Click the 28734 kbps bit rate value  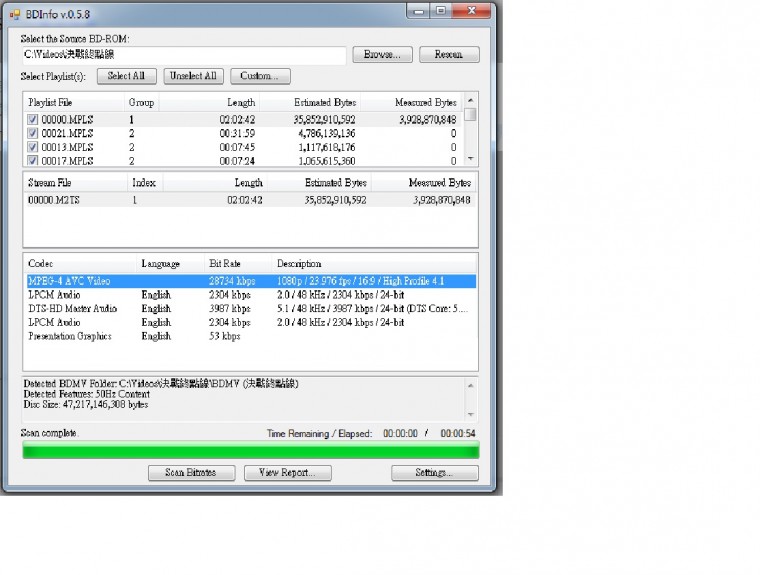click(x=232, y=281)
